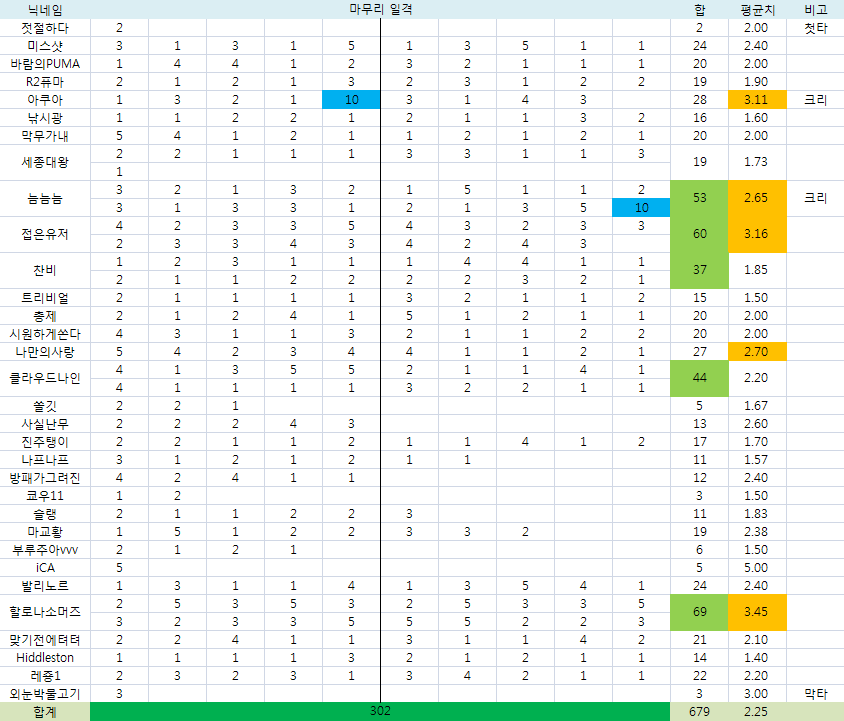
Task: Select the blue 10 cell in 아쿠아 row
Action: [351, 100]
